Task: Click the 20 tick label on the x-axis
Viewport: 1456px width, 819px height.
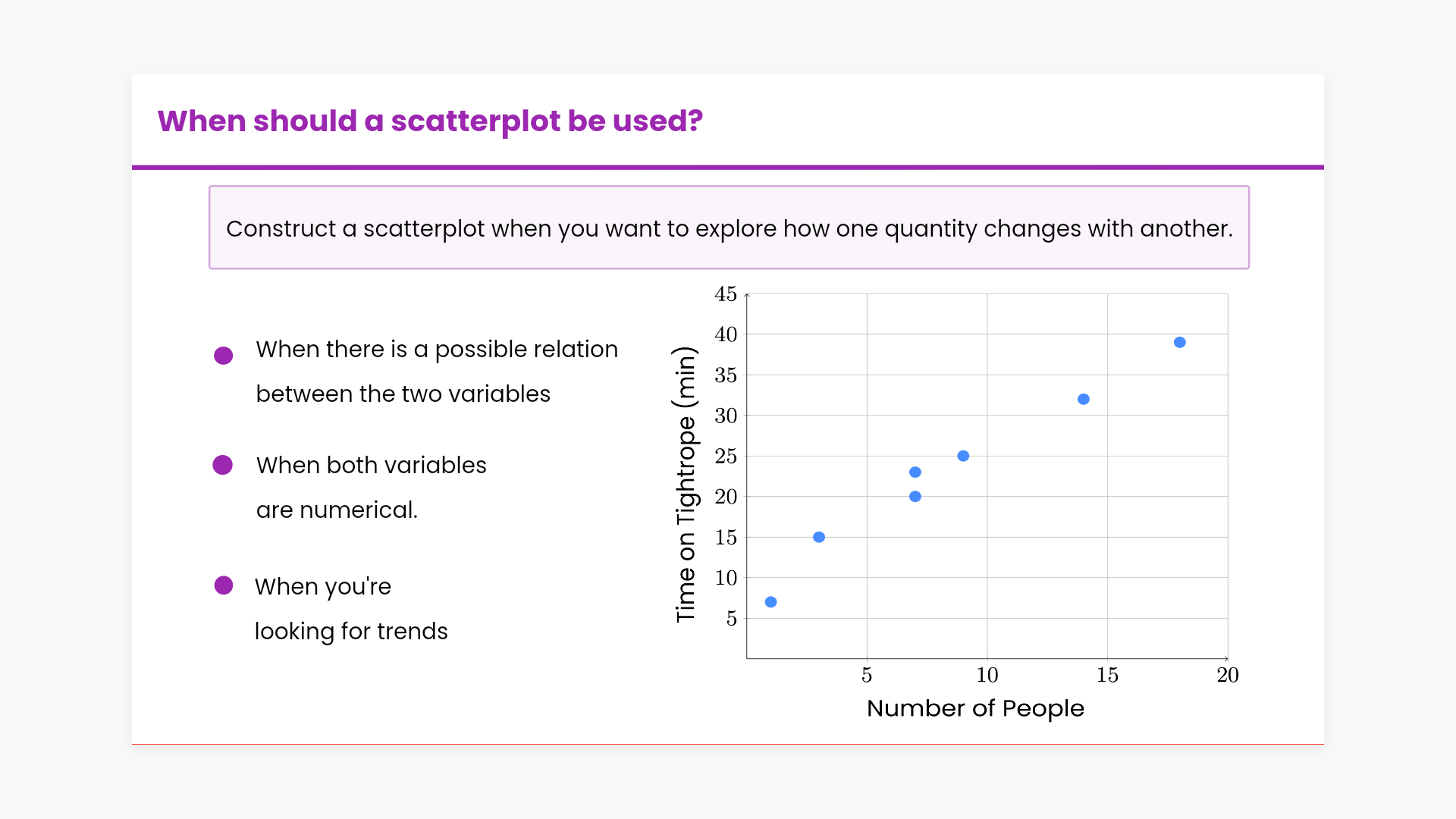Action: tap(1227, 675)
